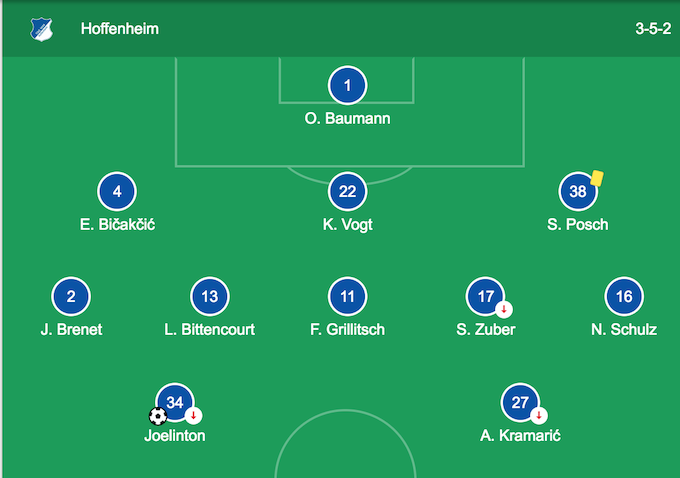Open N. Schulz player name
Viewport: 680px width, 478px height.
624,329
